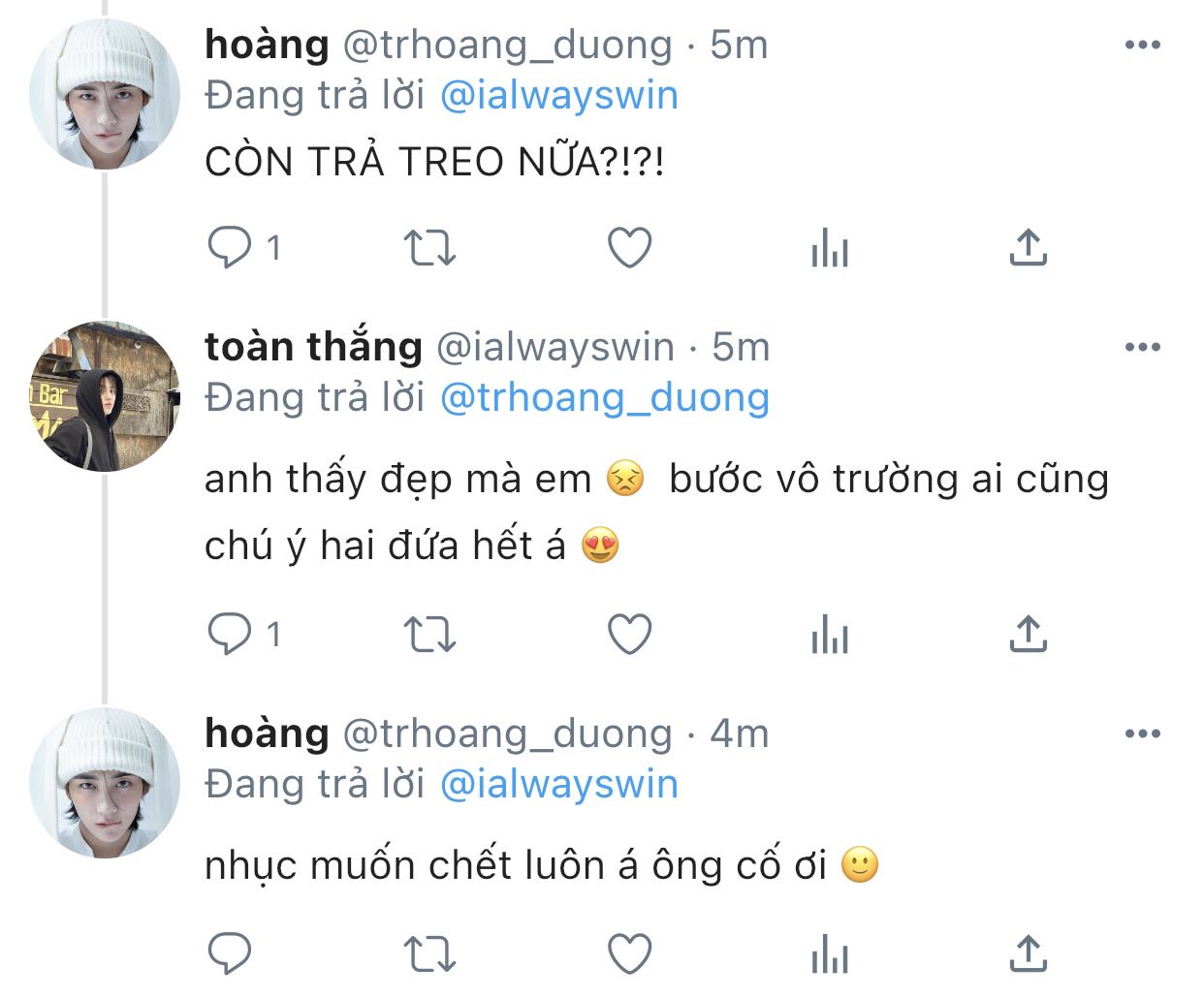Share toàn thắng's tweet

click(x=1028, y=635)
